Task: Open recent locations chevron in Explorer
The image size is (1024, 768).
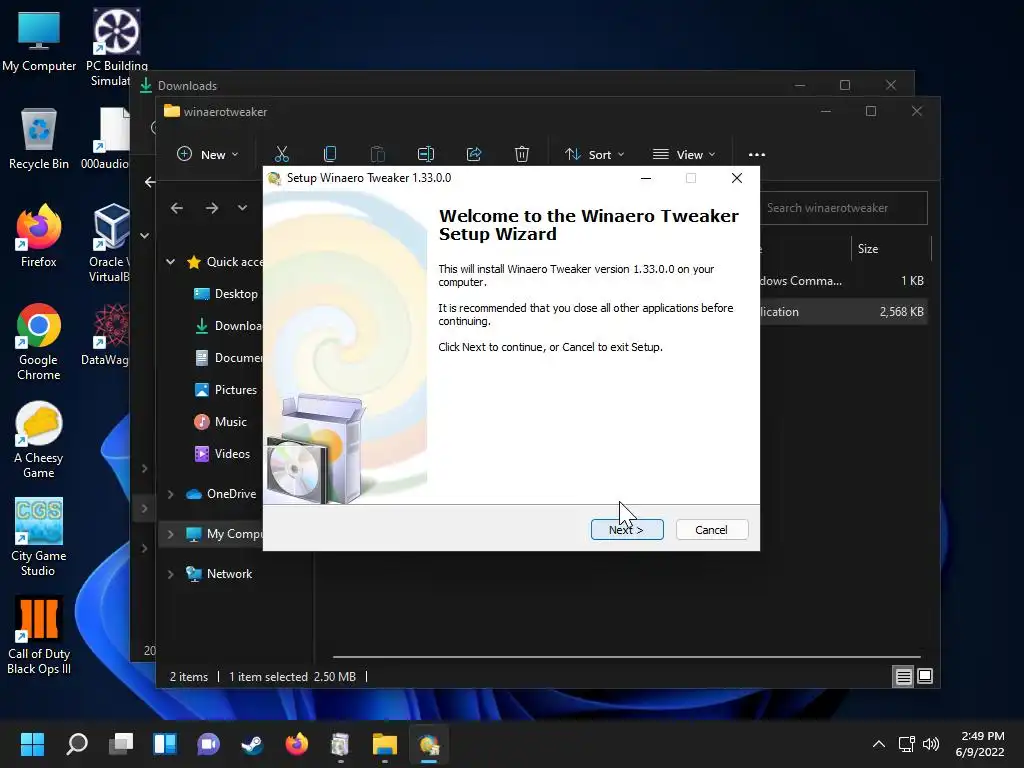Action: point(242,208)
